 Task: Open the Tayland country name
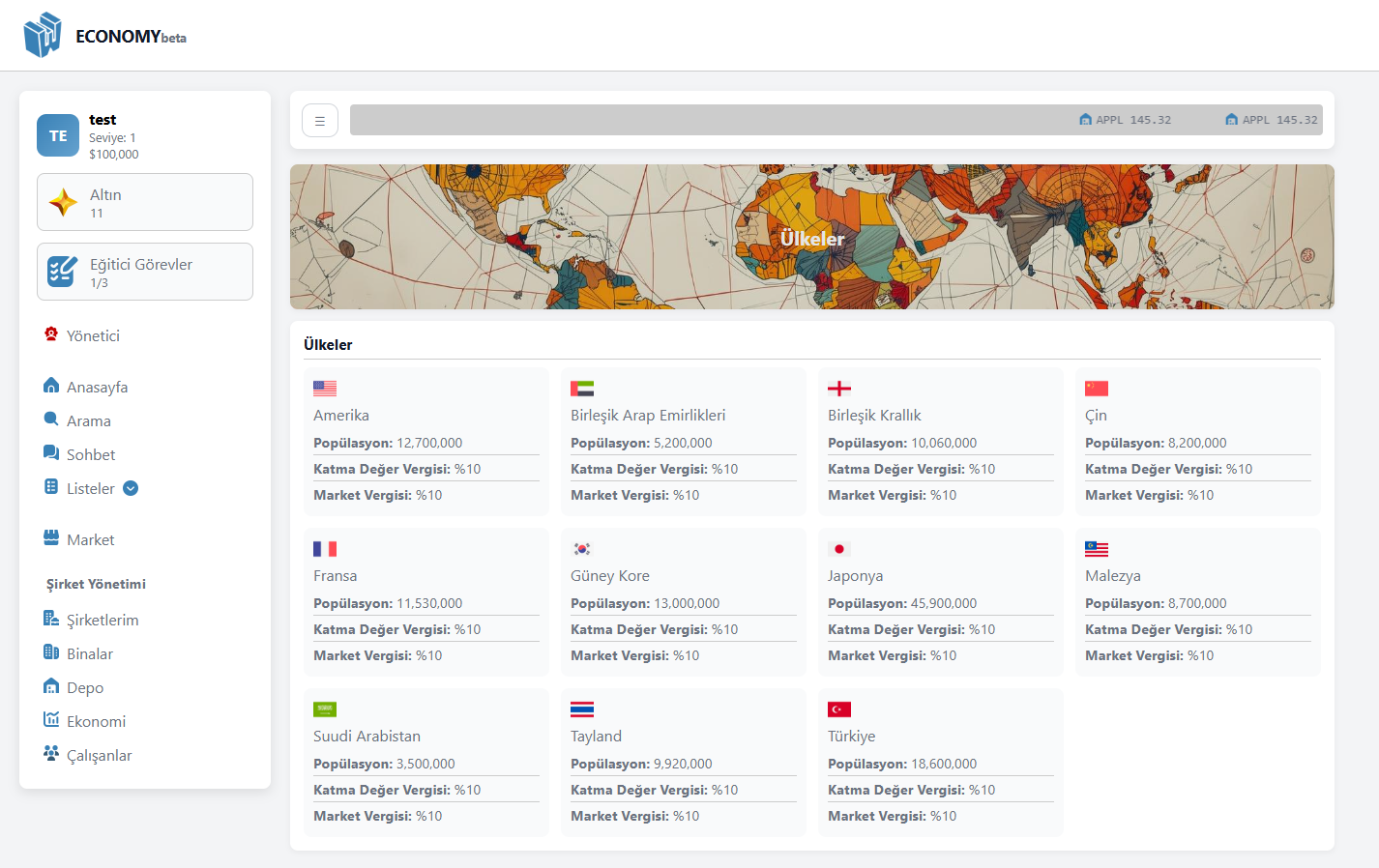[596, 736]
